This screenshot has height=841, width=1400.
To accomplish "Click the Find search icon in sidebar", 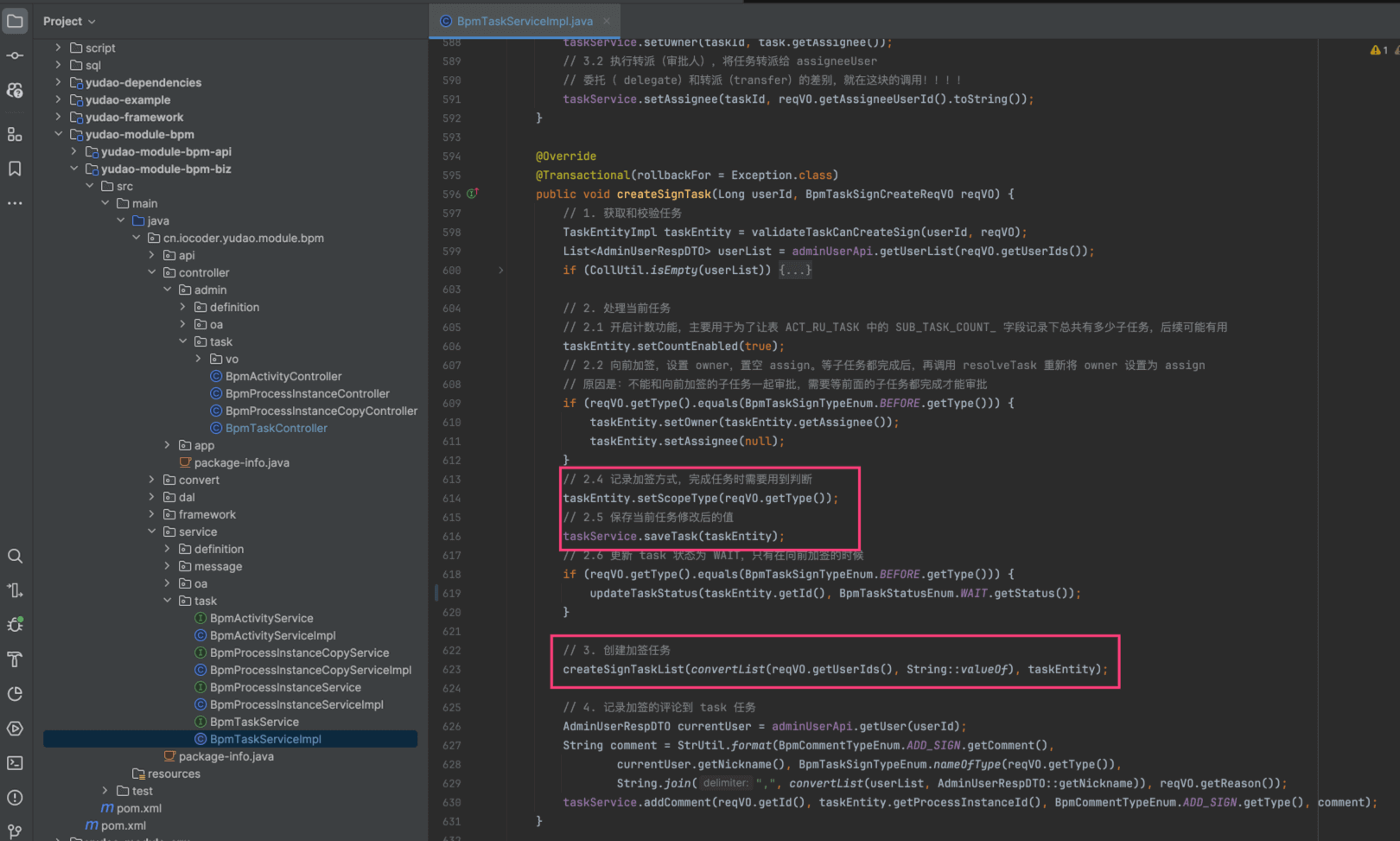I will 15,556.
